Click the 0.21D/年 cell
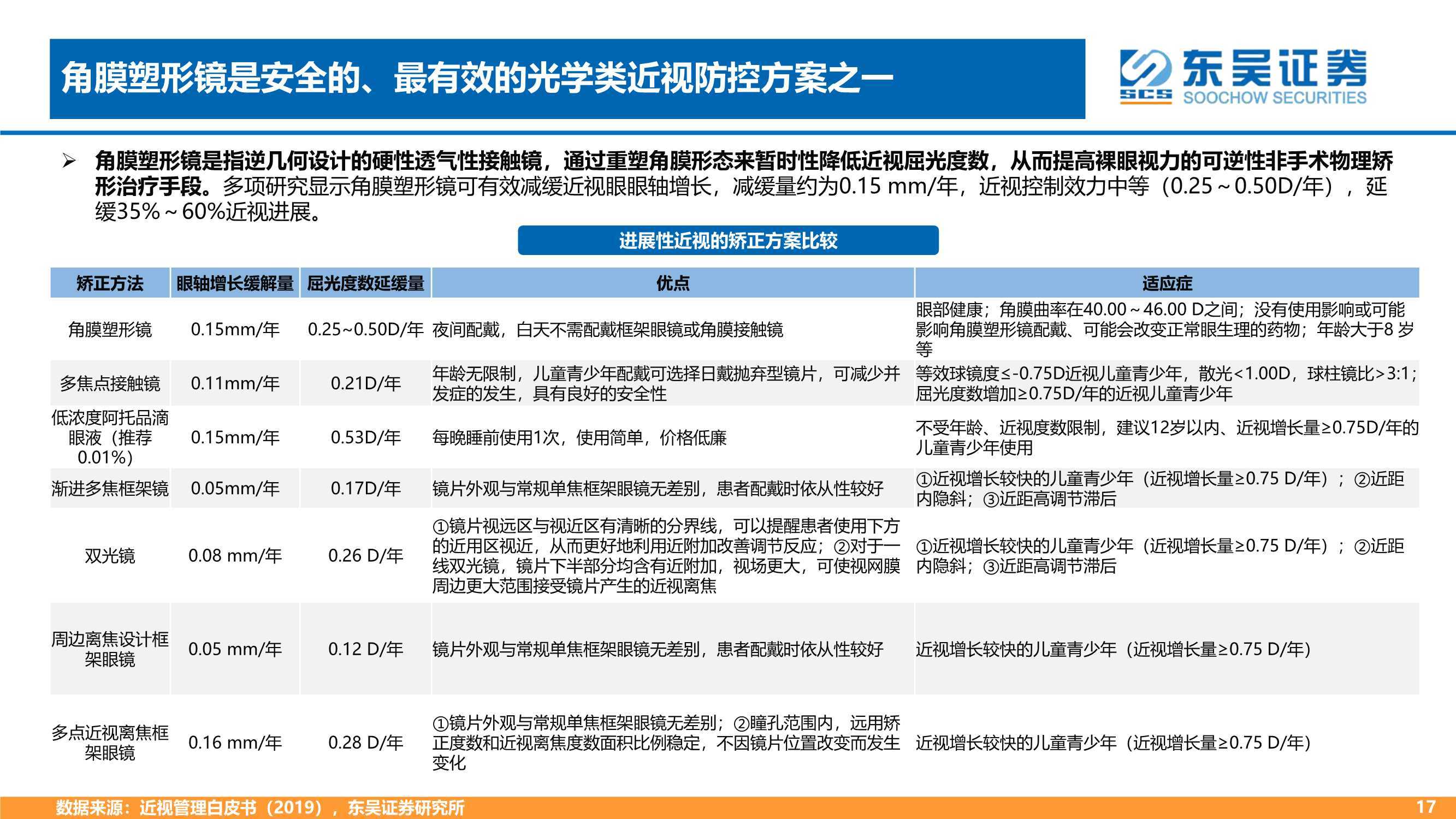The width and height of the screenshot is (1456, 819). pos(366,384)
